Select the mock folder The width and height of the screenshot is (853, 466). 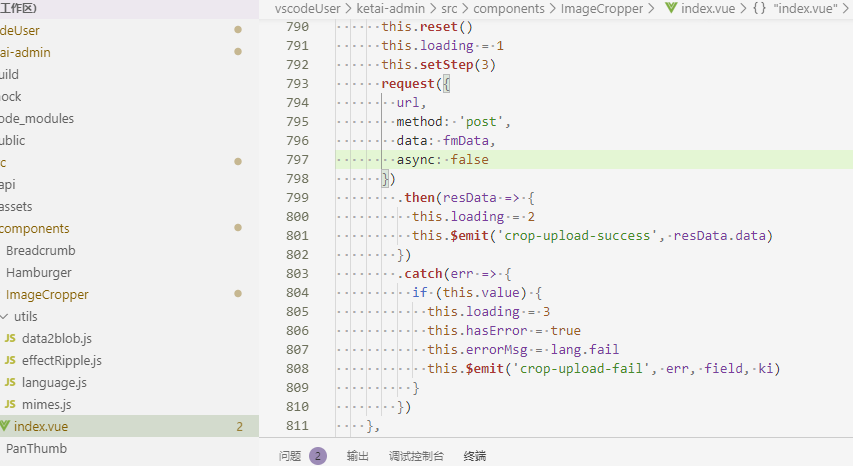pyautogui.click(x=11, y=96)
